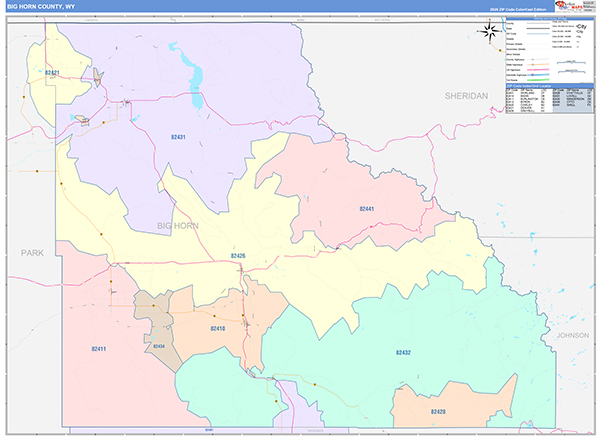600x436 pixels.
Task: Select the 82441 ZIP code label
Action: coord(367,209)
